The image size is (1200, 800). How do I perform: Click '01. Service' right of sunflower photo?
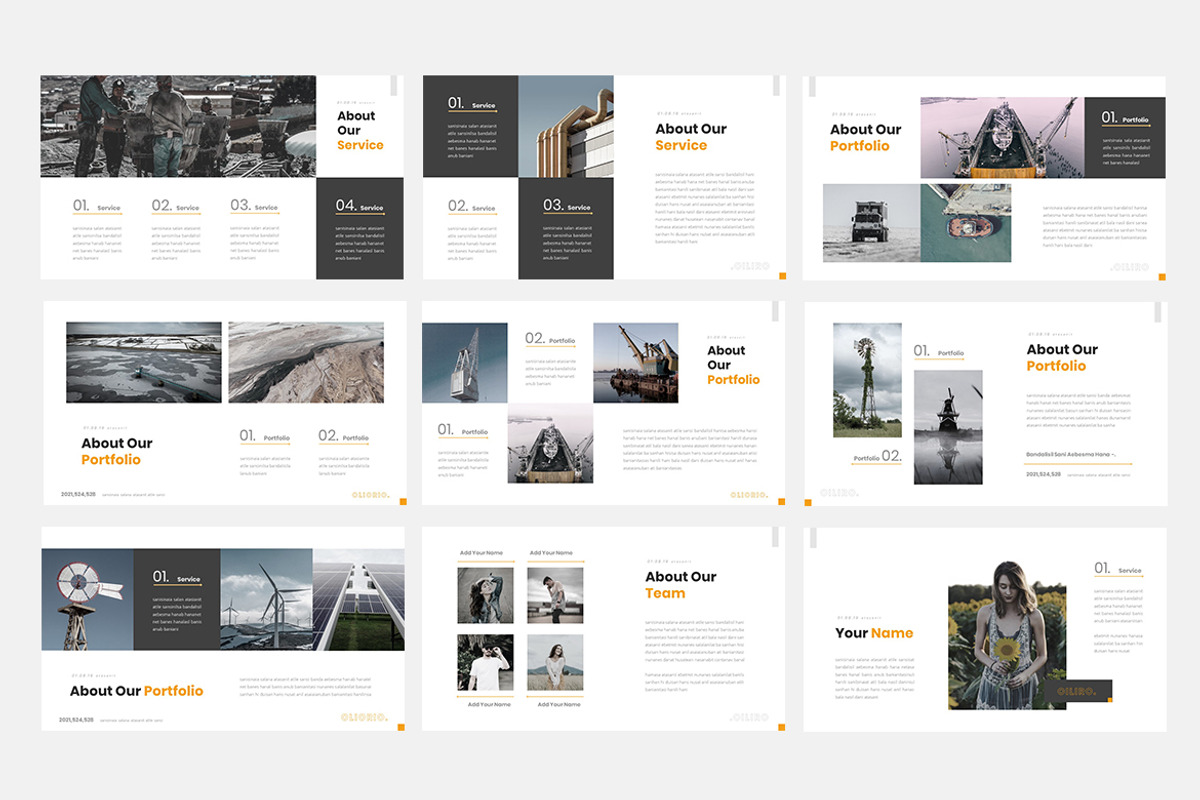(1118, 569)
